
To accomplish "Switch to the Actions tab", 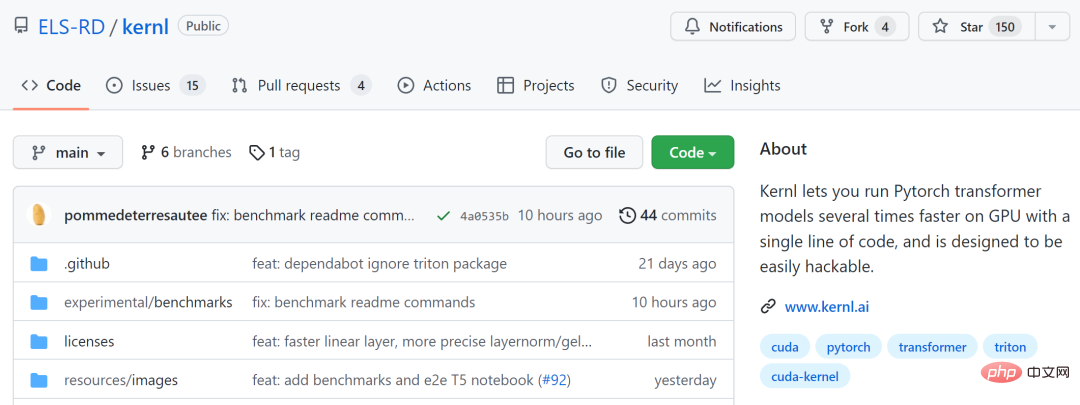I will pyautogui.click(x=435, y=85).
